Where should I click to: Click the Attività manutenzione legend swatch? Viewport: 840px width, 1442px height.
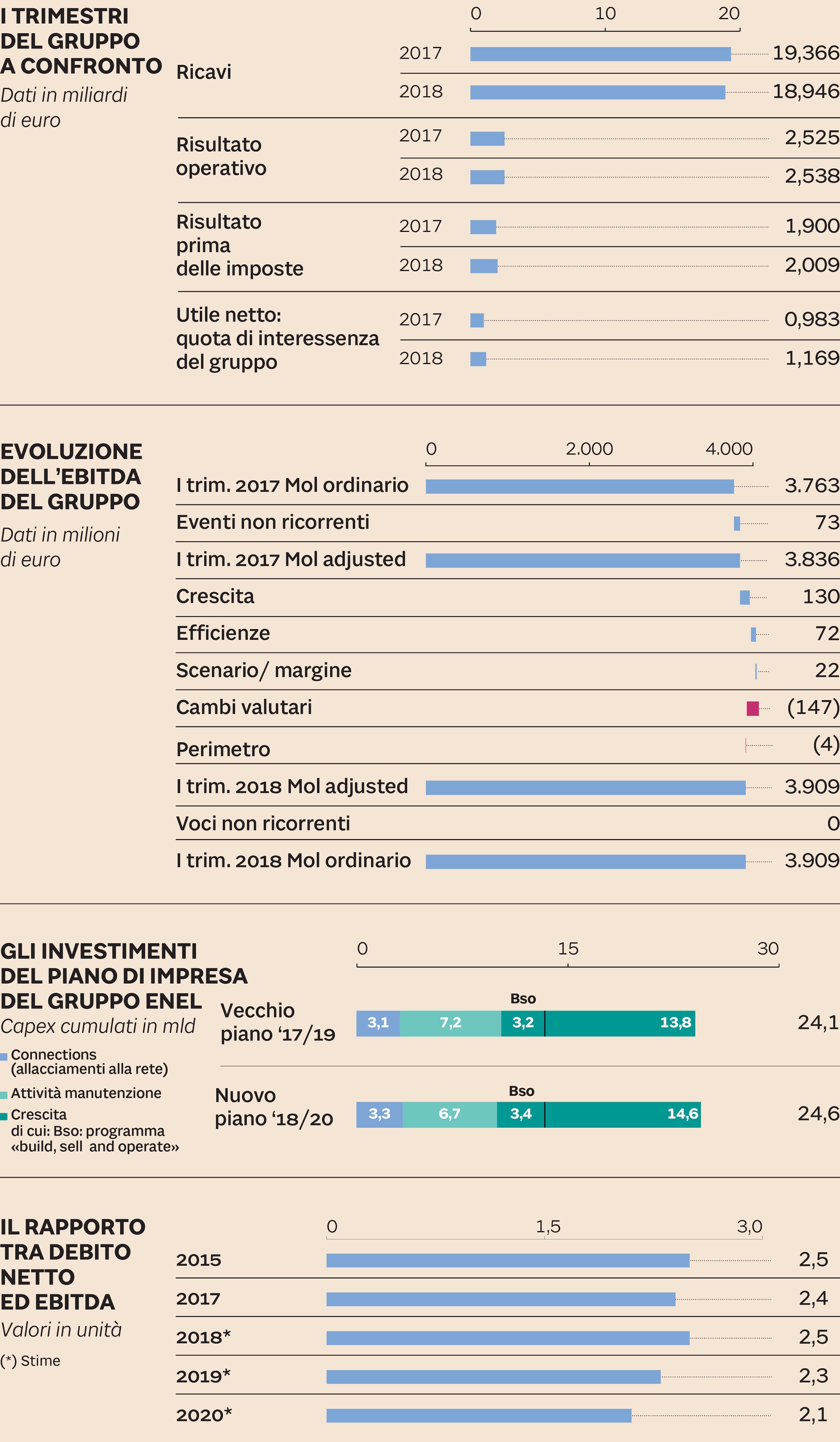(x=3, y=1095)
